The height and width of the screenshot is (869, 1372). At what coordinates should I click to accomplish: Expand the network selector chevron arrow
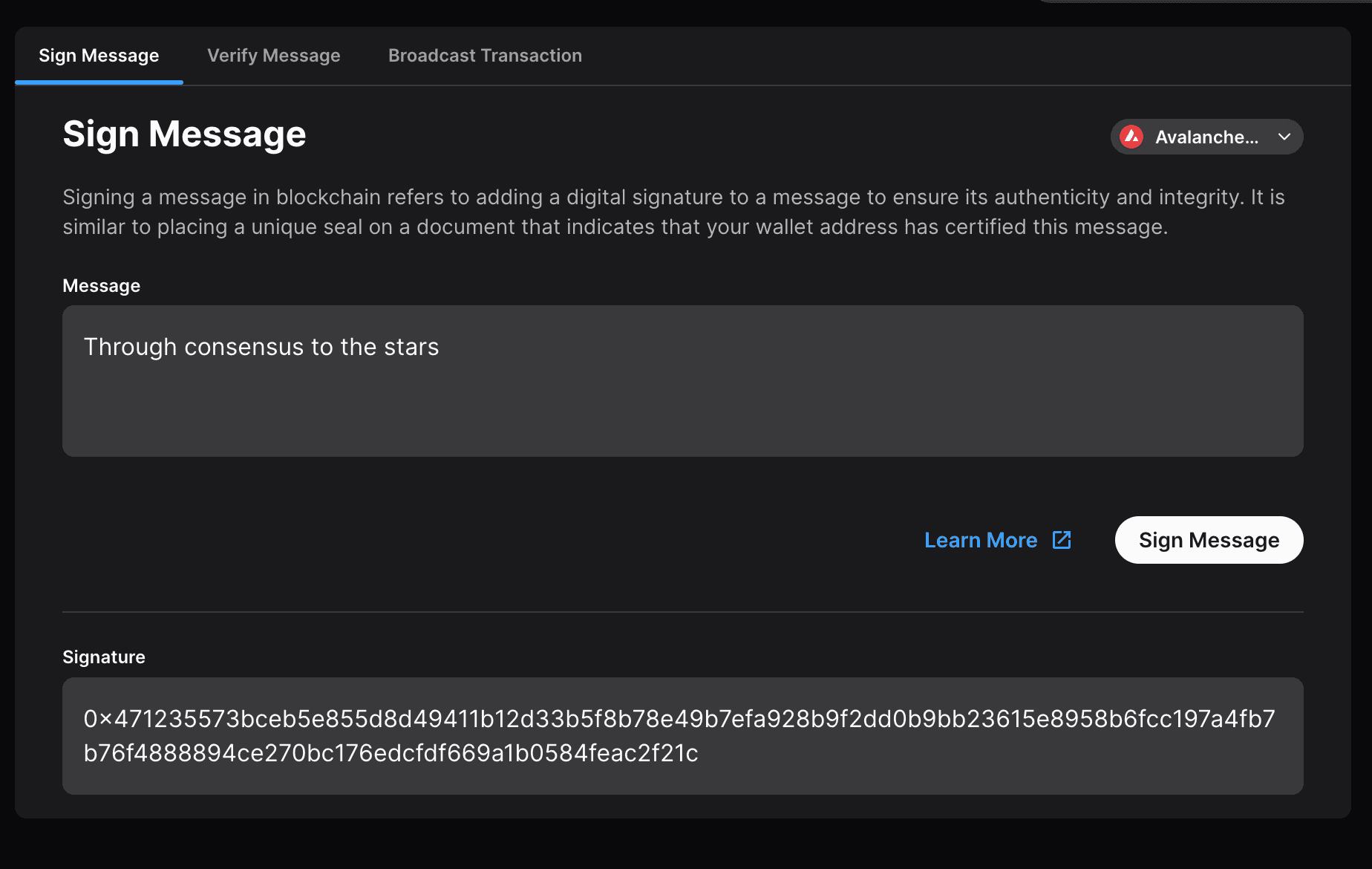pyautogui.click(x=1284, y=137)
